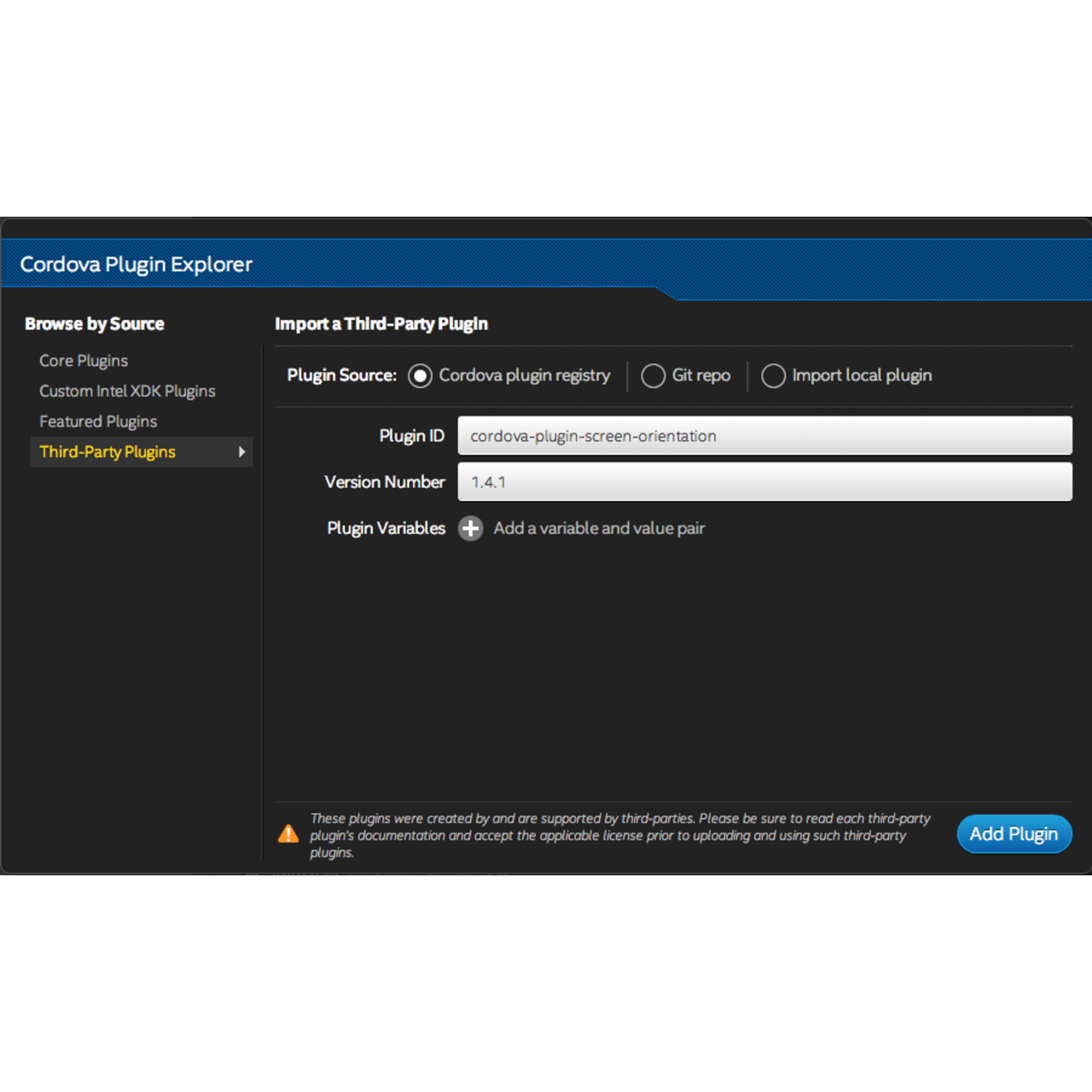The height and width of the screenshot is (1092, 1092).
Task: Go to Custom Intel XDK Plugins
Action: [x=127, y=392]
